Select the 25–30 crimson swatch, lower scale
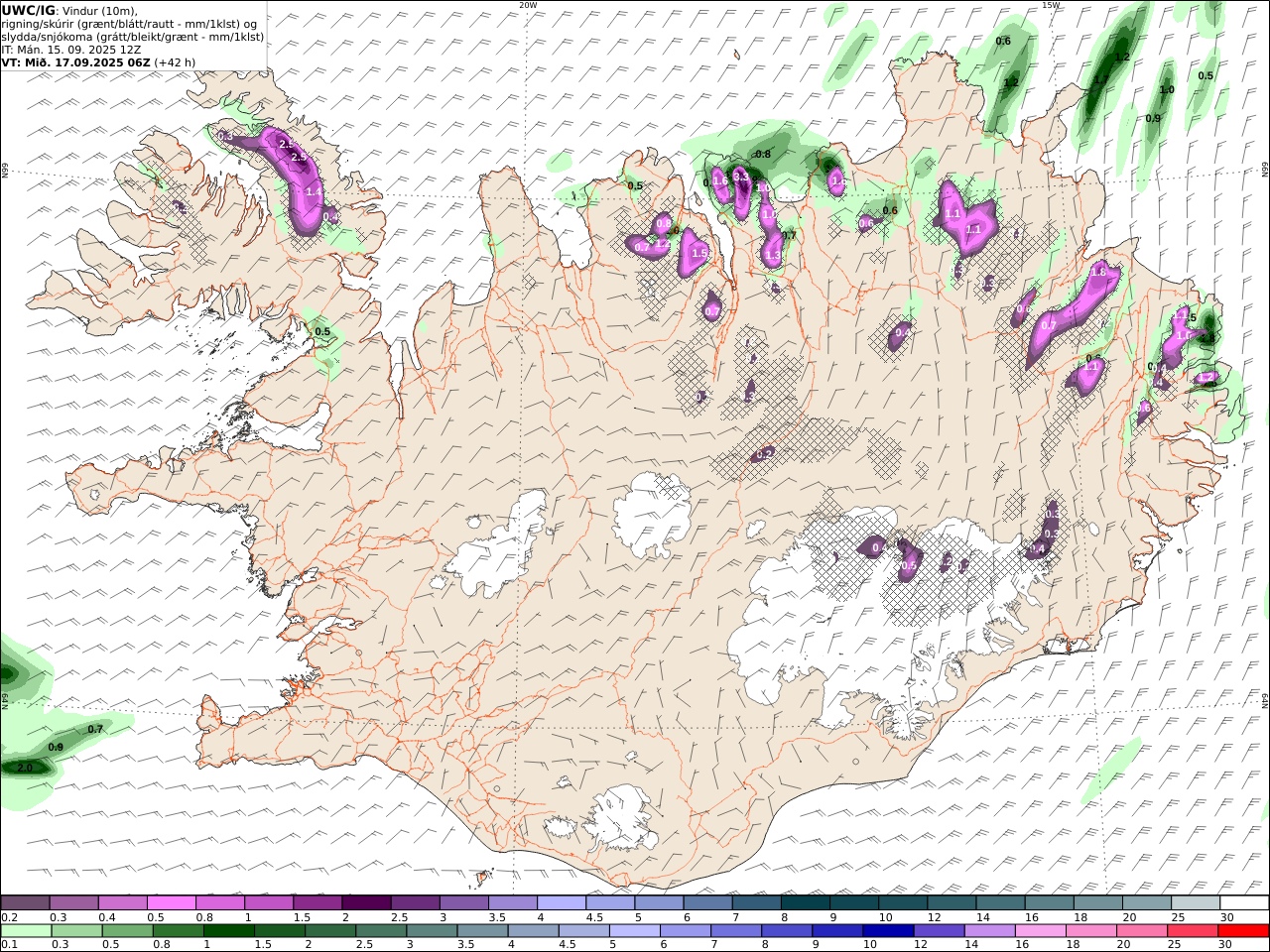The image size is (1270, 952). coord(1191,930)
